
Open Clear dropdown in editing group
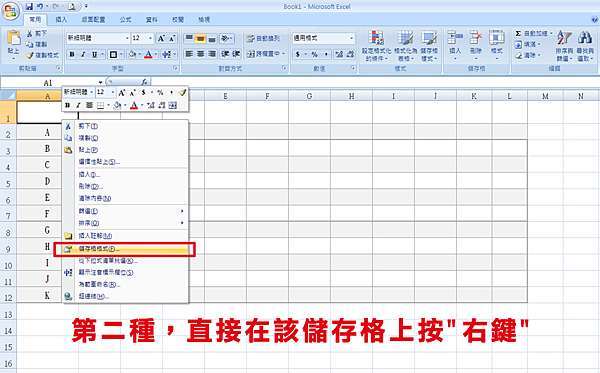point(528,55)
